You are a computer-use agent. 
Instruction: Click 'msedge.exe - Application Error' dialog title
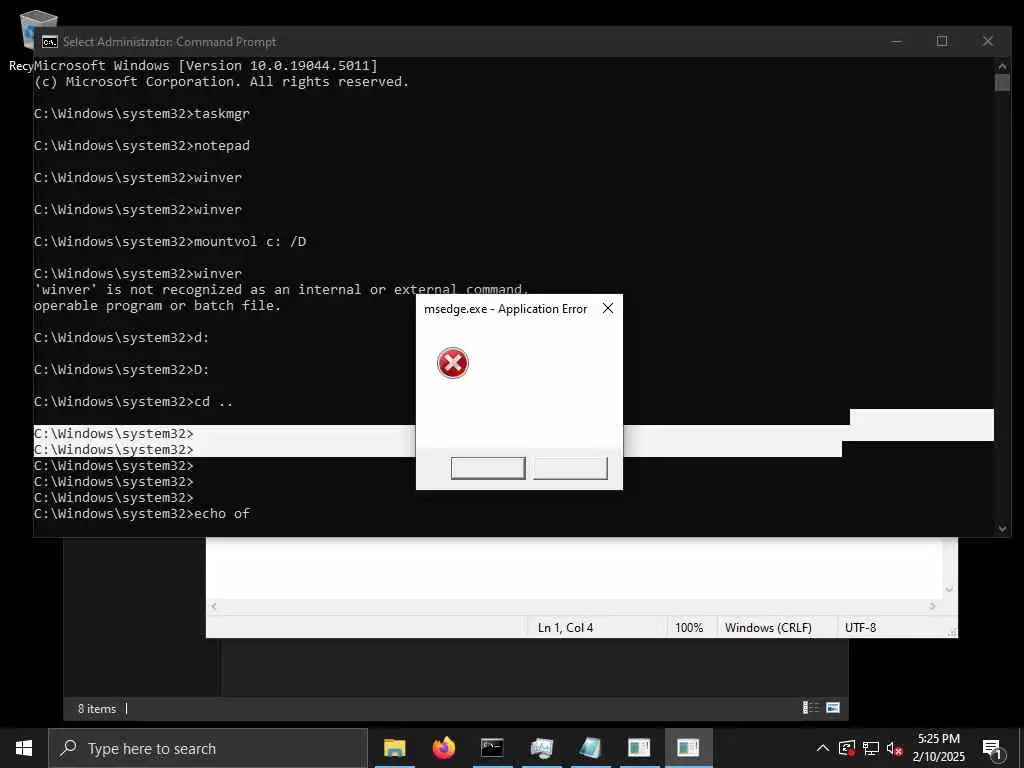pyautogui.click(x=505, y=309)
